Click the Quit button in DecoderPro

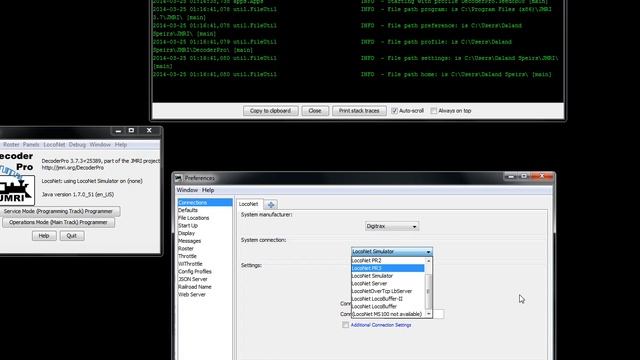pyautogui.click(x=71, y=236)
